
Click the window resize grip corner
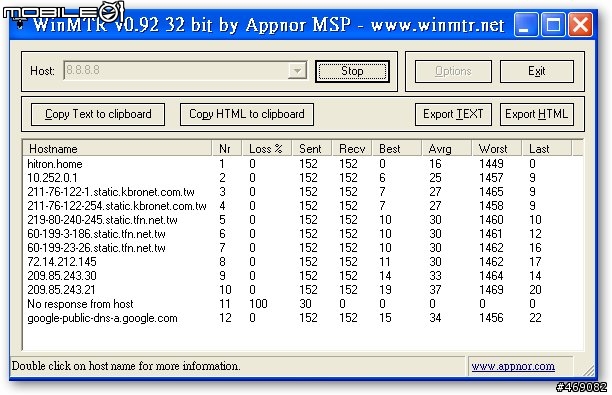pyautogui.click(x=588, y=370)
